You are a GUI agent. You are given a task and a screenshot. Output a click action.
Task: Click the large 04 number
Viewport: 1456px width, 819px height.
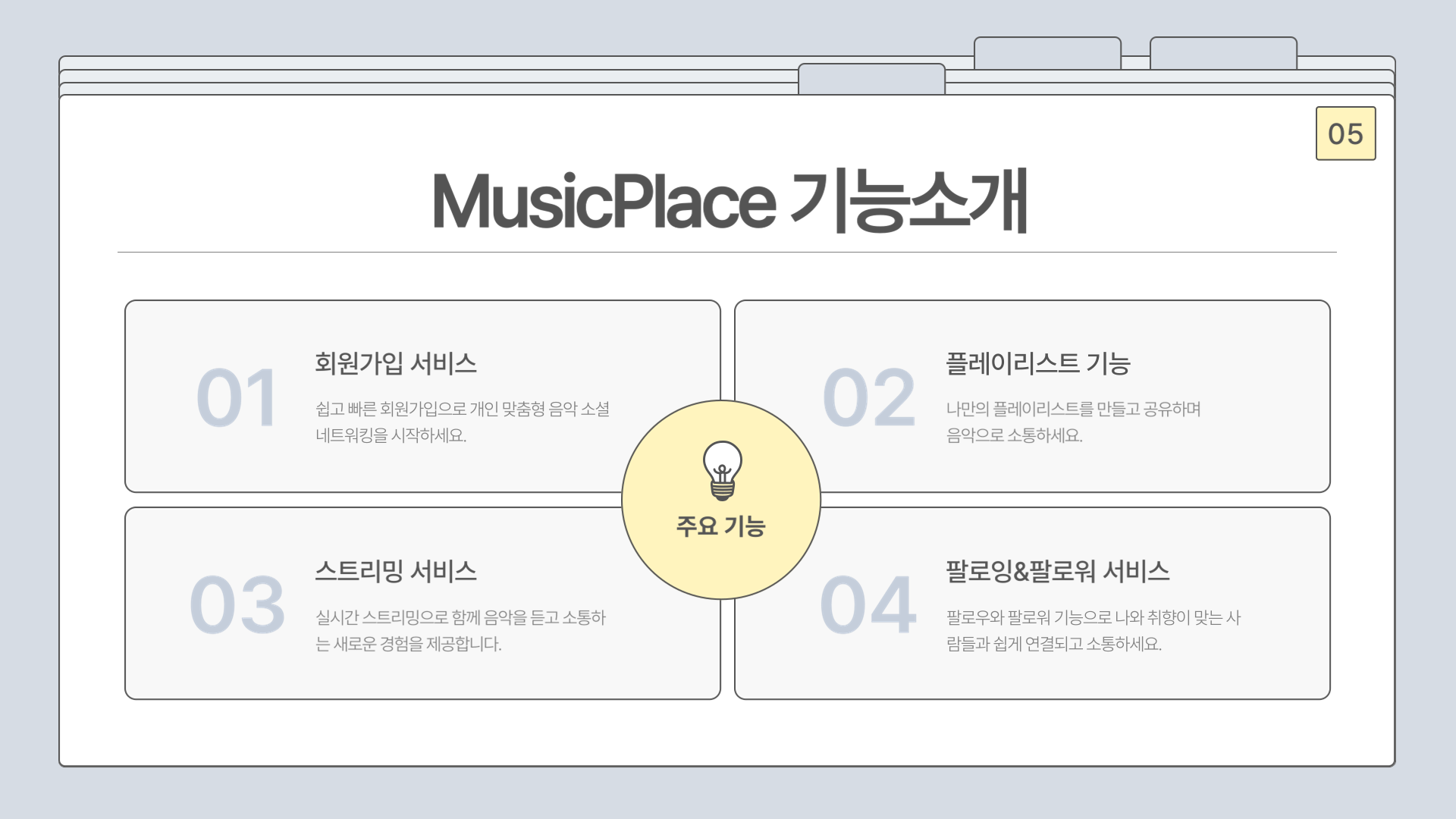point(869,605)
